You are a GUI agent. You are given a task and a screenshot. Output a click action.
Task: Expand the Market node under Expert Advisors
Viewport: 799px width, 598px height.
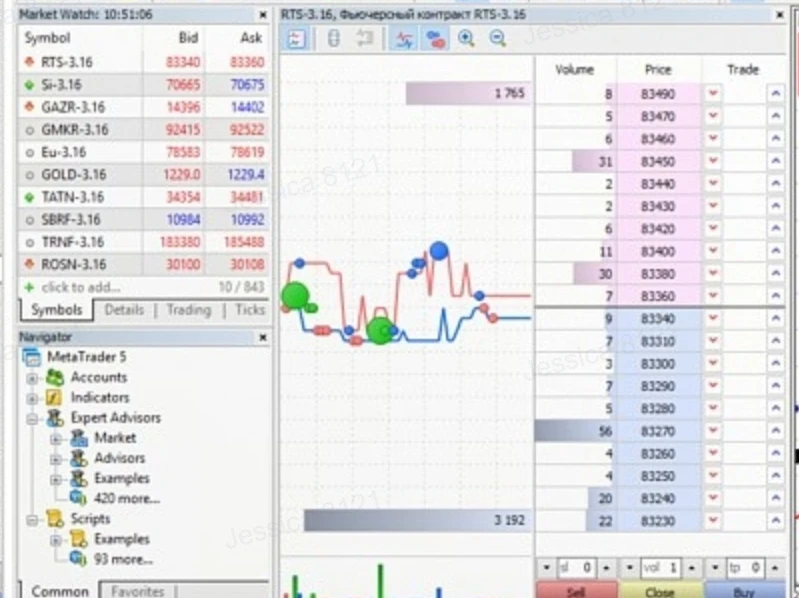click(56, 439)
